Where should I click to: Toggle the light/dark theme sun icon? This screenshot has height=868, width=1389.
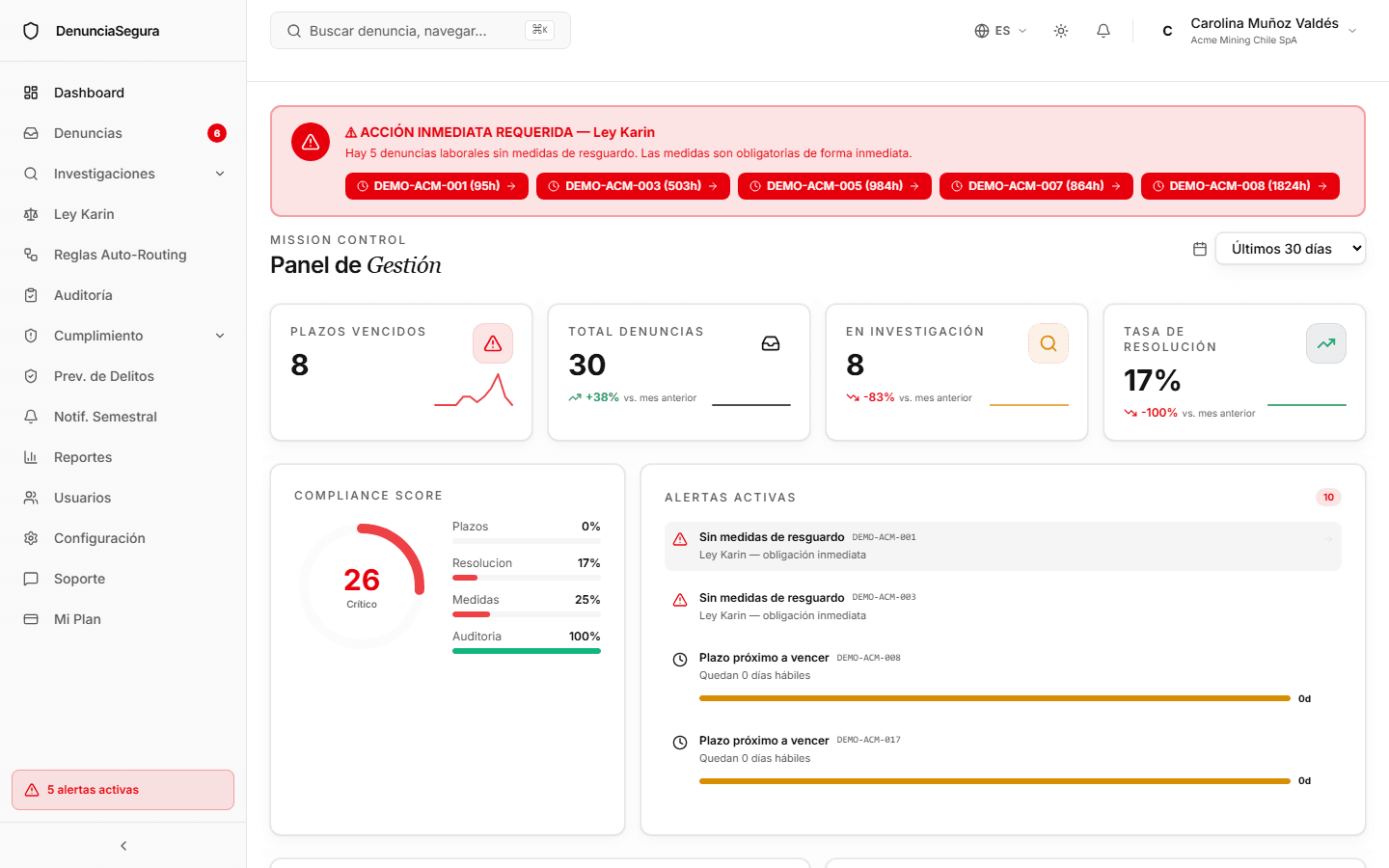[1061, 31]
